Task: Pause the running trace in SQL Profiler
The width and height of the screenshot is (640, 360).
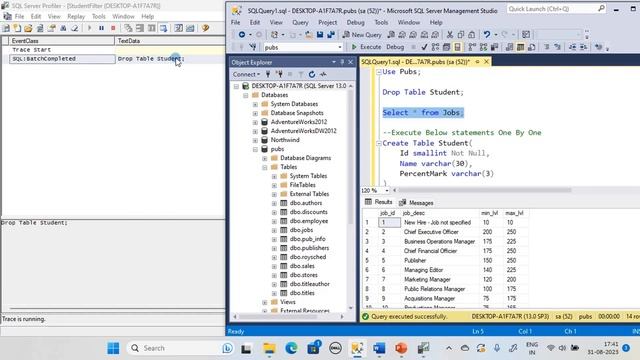Action: (x=101, y=28)
